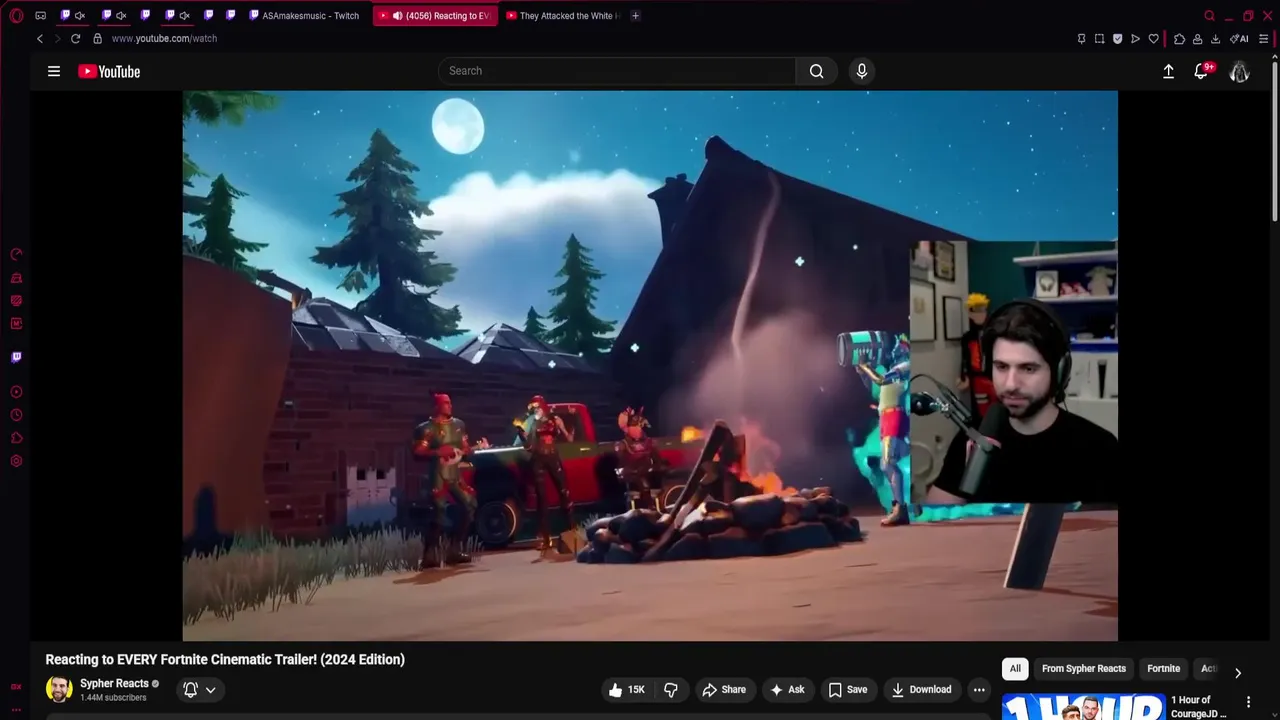Take a snapshot with capture icon
Screen dimensions: 1280x720
pyautogui.click(x=1099, y=38)
